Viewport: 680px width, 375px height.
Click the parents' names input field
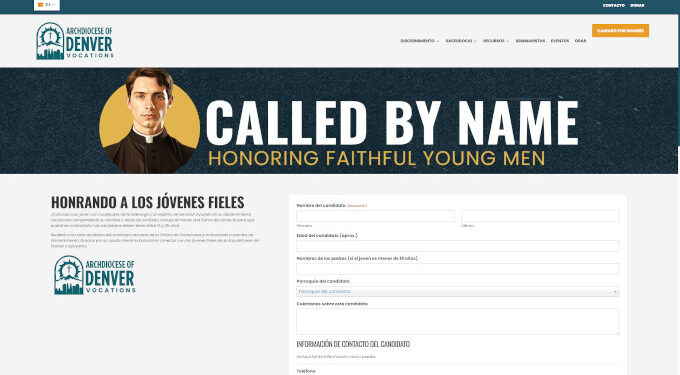tap(458, 269)
